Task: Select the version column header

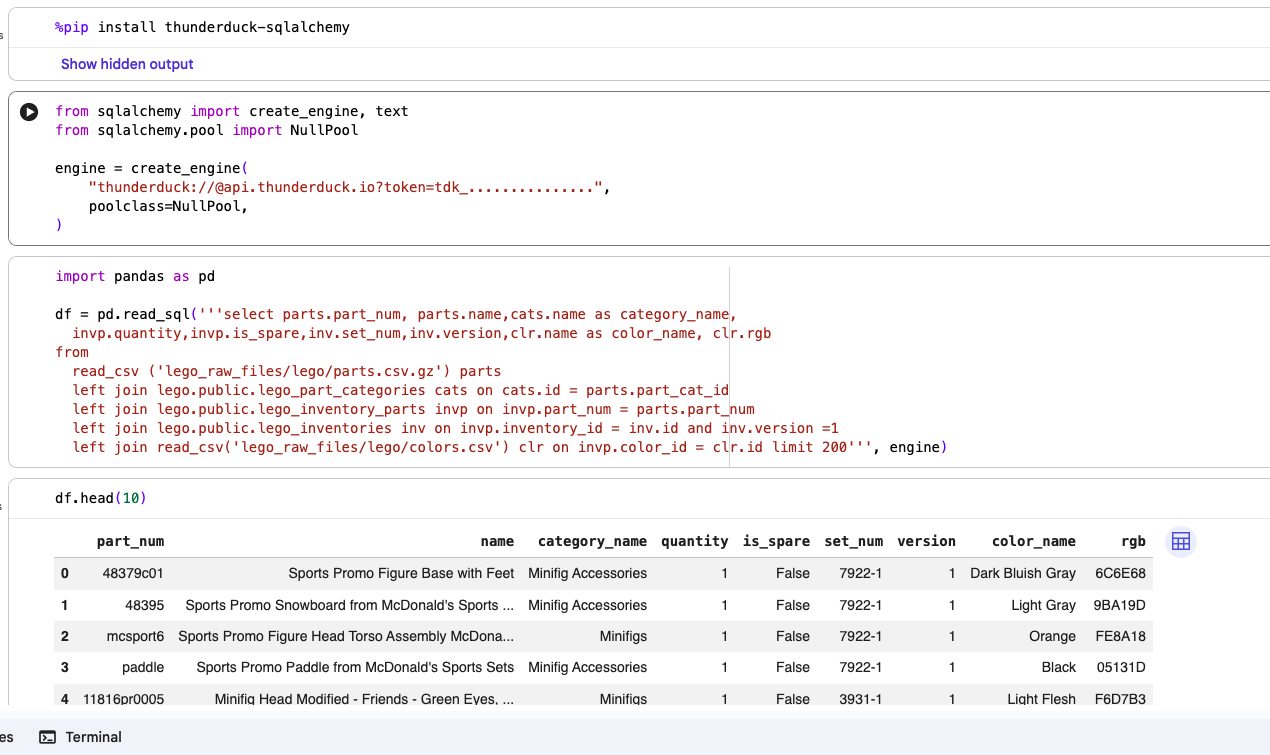Action: [926, 541]
